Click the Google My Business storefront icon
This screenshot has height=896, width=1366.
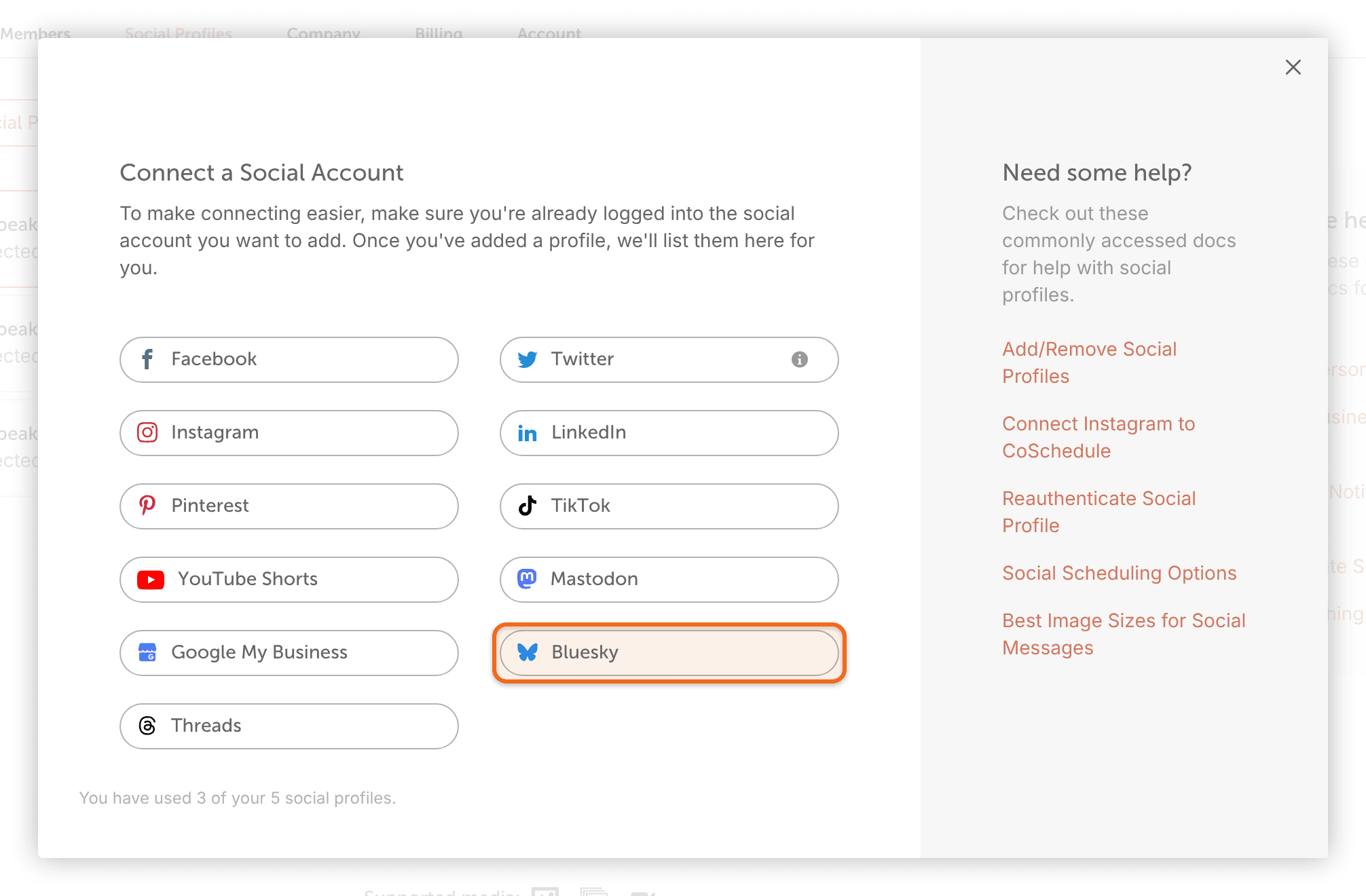point(147,652)
